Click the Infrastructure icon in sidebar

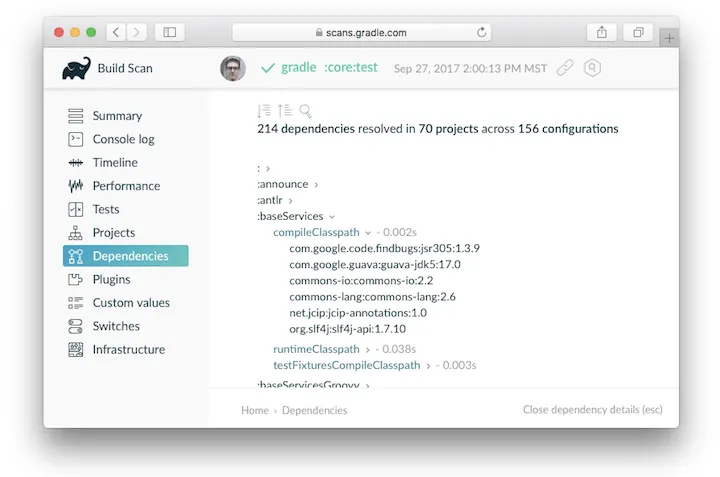tap(76, 349)
